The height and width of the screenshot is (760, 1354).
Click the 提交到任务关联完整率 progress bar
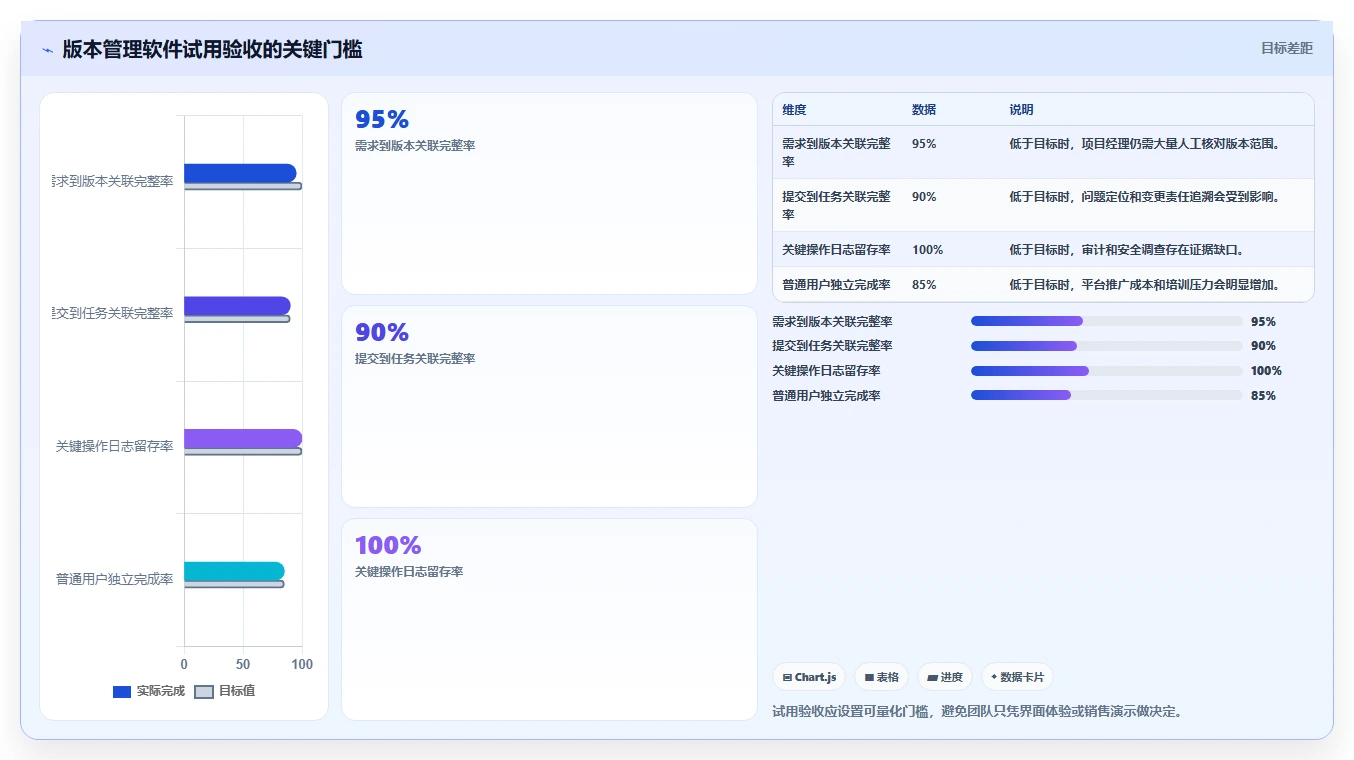(x=1106, y=346)
